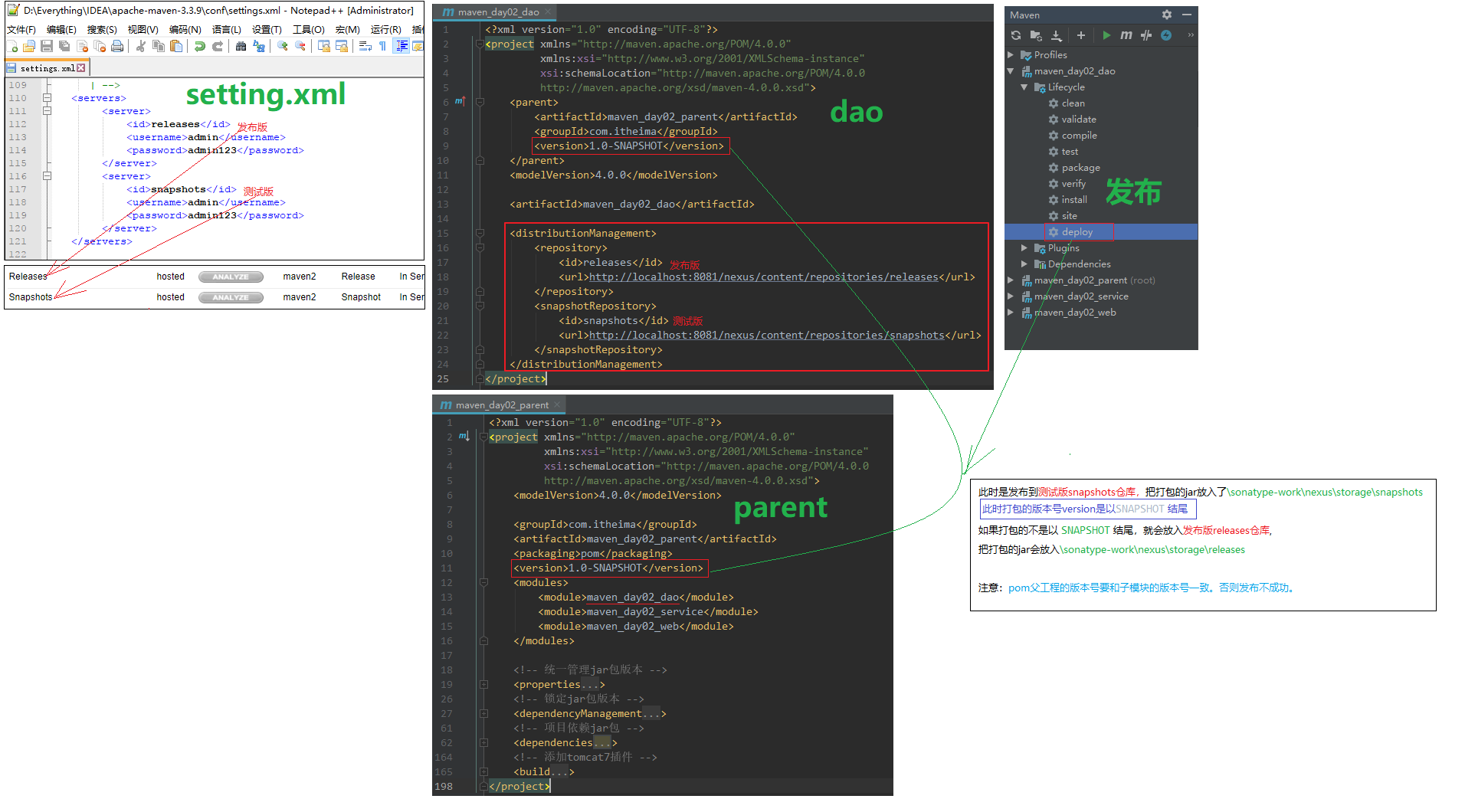The height and width of the screenshot is (812, 1465).
Task: Hide the Maven tool window
Action: [1187, 15]
